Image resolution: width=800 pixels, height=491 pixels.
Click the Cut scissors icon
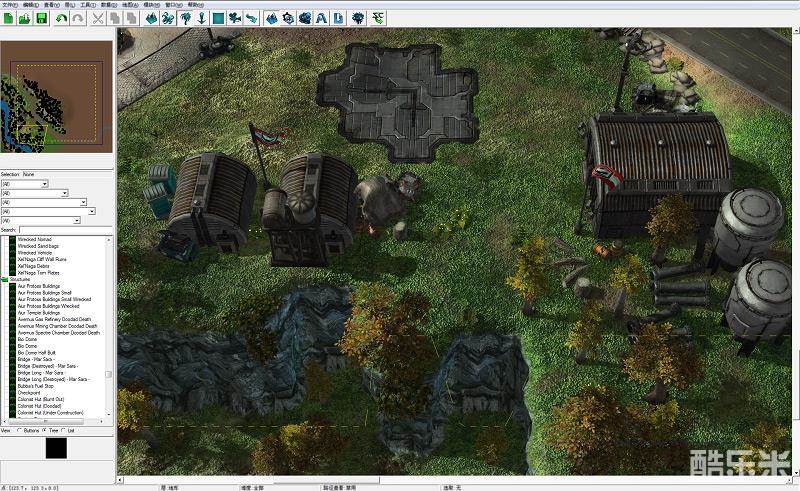(98, 18)
